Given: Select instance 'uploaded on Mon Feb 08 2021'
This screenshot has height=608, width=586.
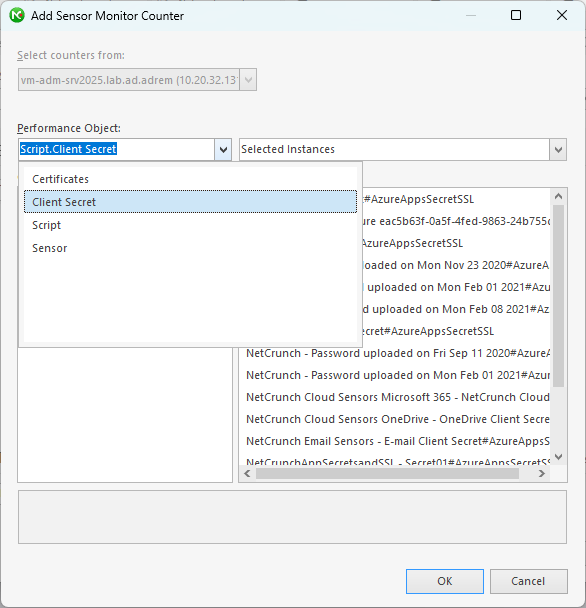Looking at the screenshot, I should coord(456,309).
